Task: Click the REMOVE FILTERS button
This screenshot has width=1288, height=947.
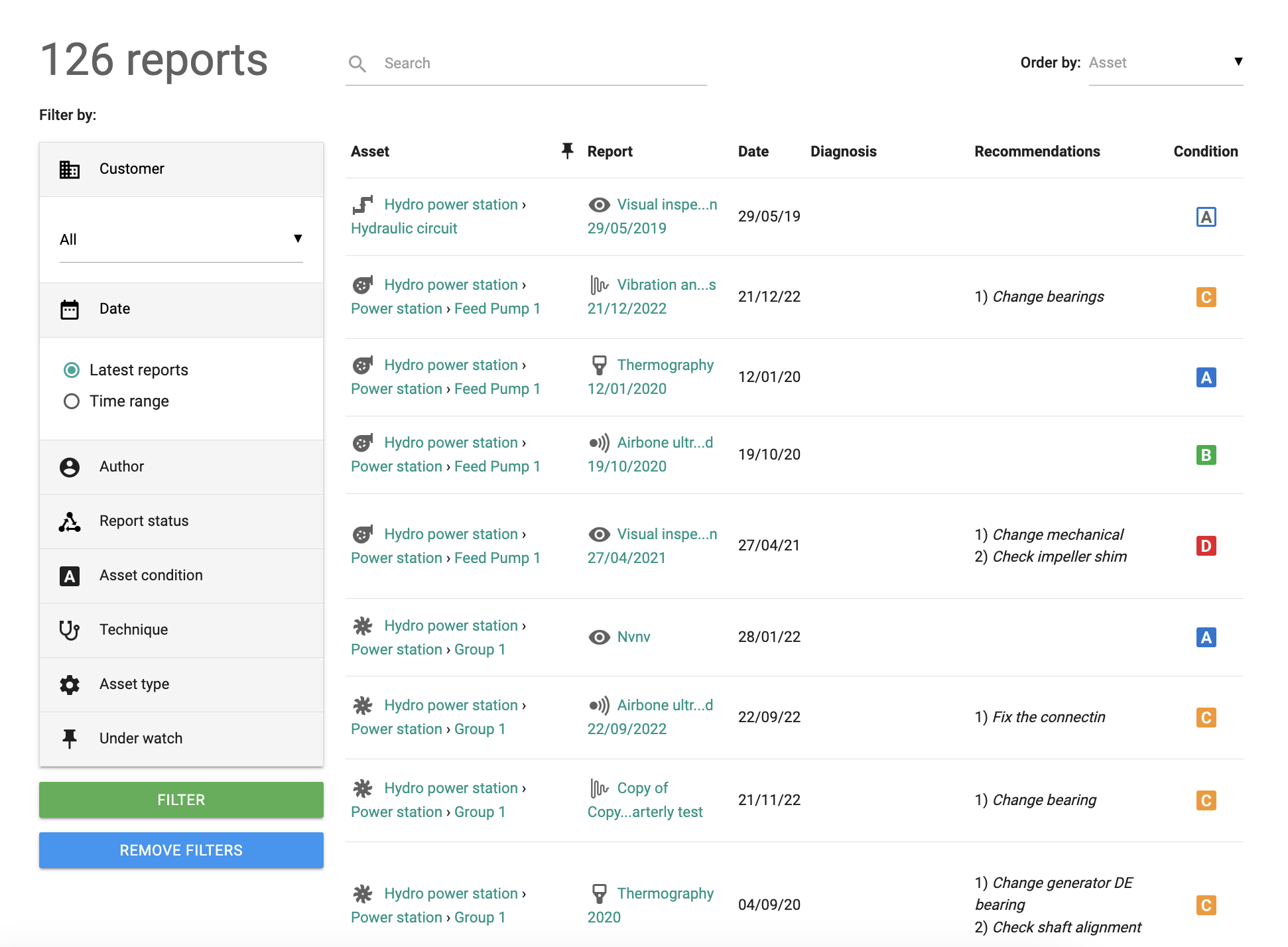Action: 181,850
